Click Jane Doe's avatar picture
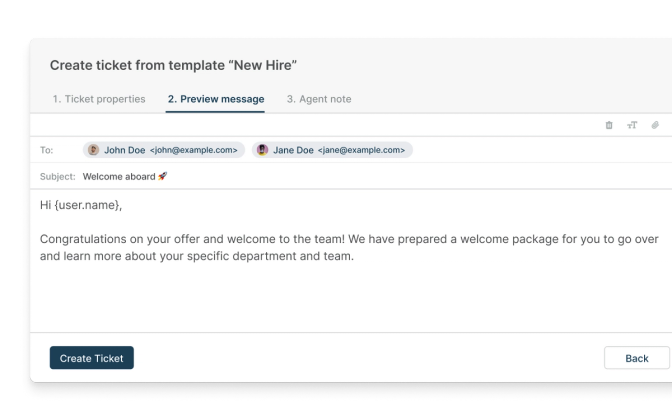Screen dimensions: 672x420 point(262,150)
